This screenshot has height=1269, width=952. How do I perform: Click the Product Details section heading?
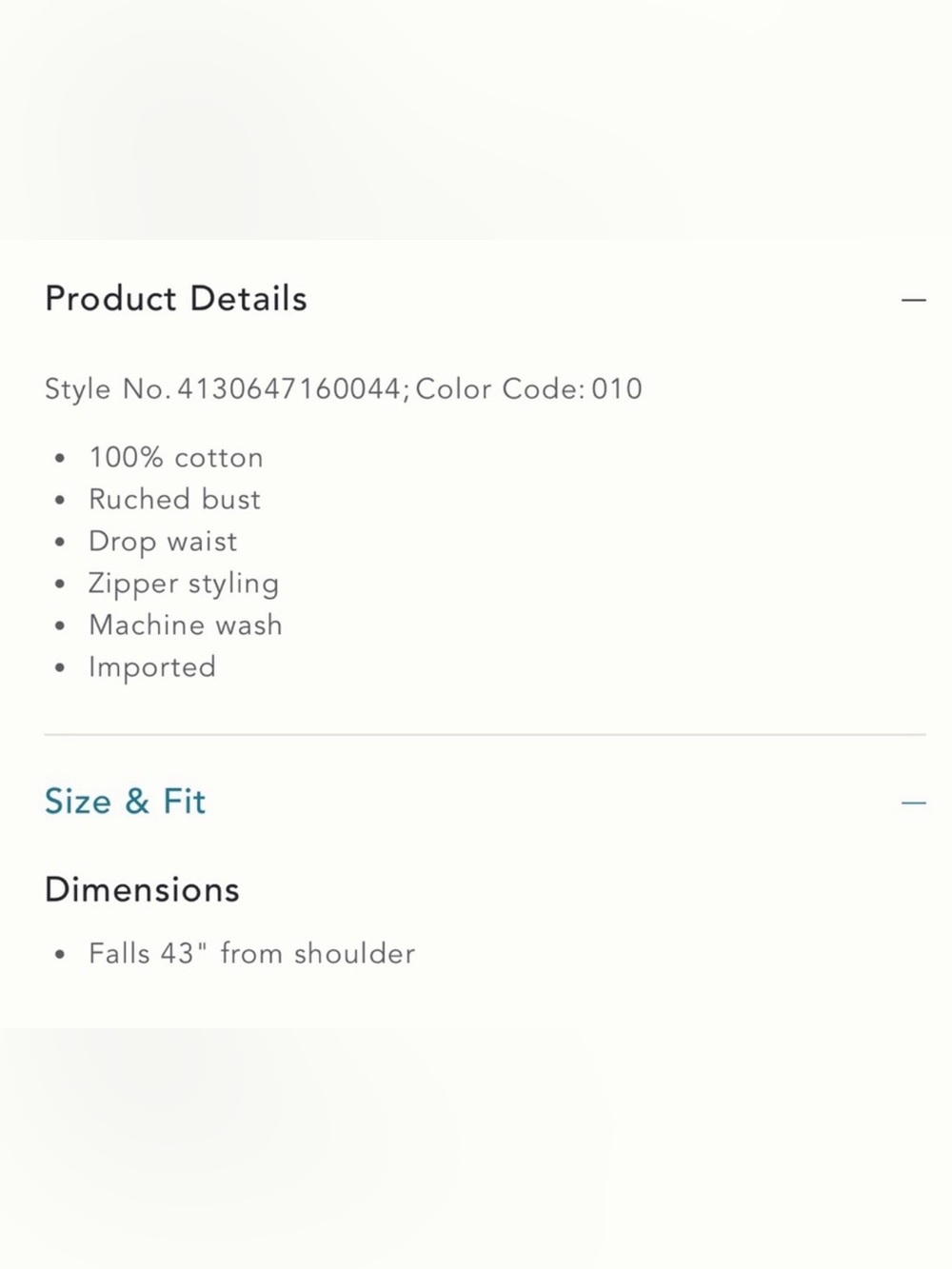coord(176,299)
